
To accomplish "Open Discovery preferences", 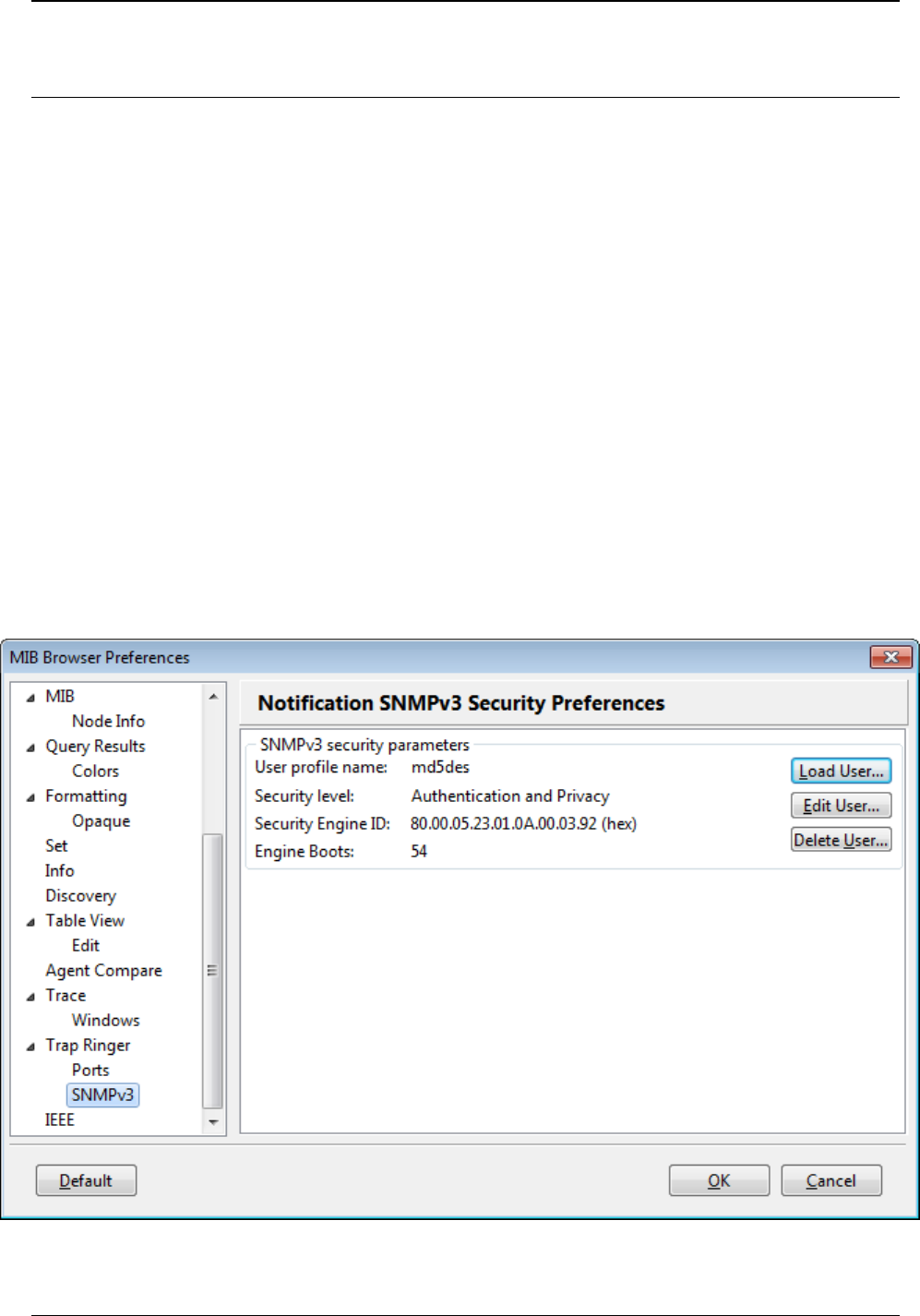I will point(80,895).
